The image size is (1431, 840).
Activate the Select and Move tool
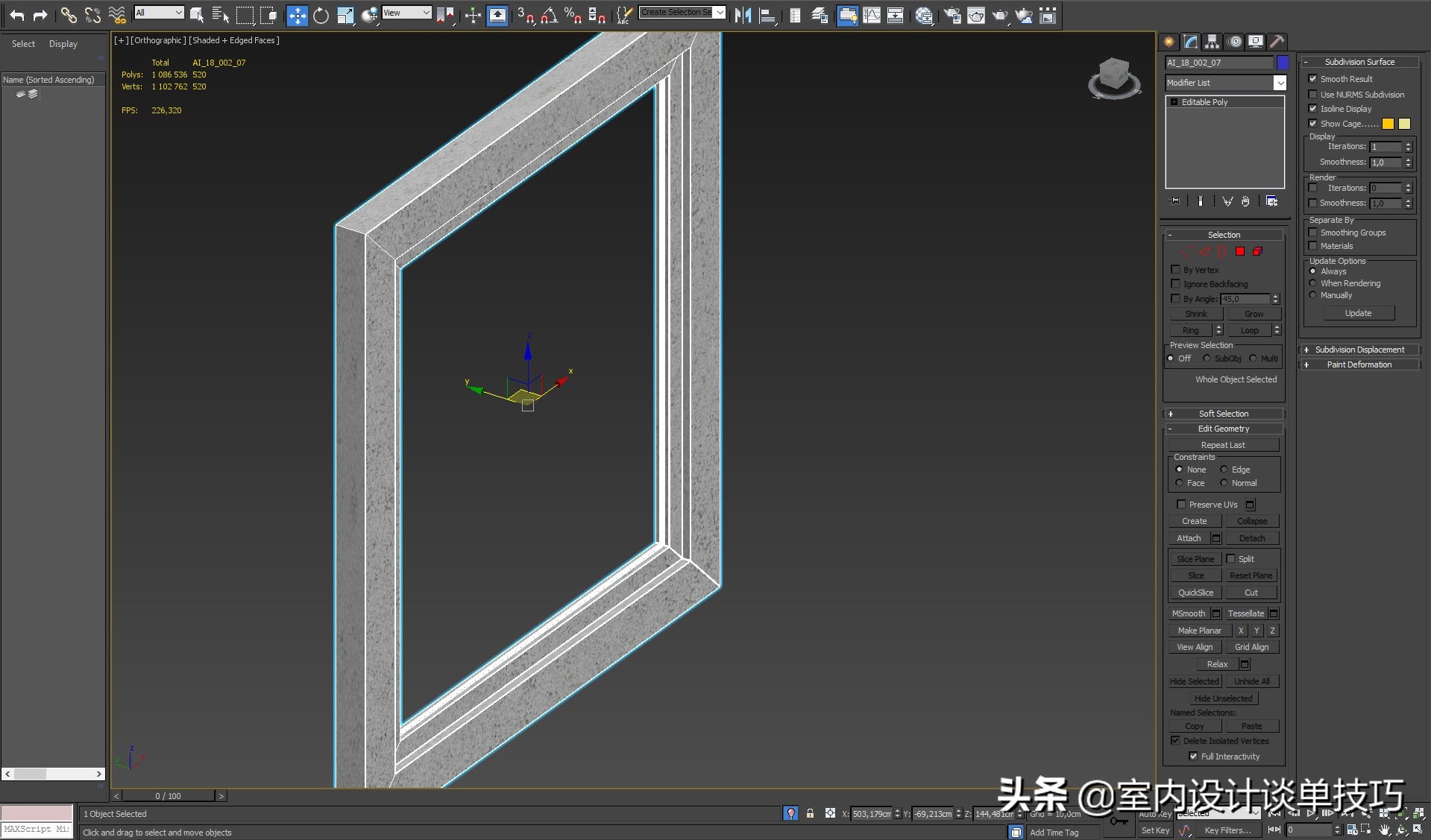pos(297,15)
